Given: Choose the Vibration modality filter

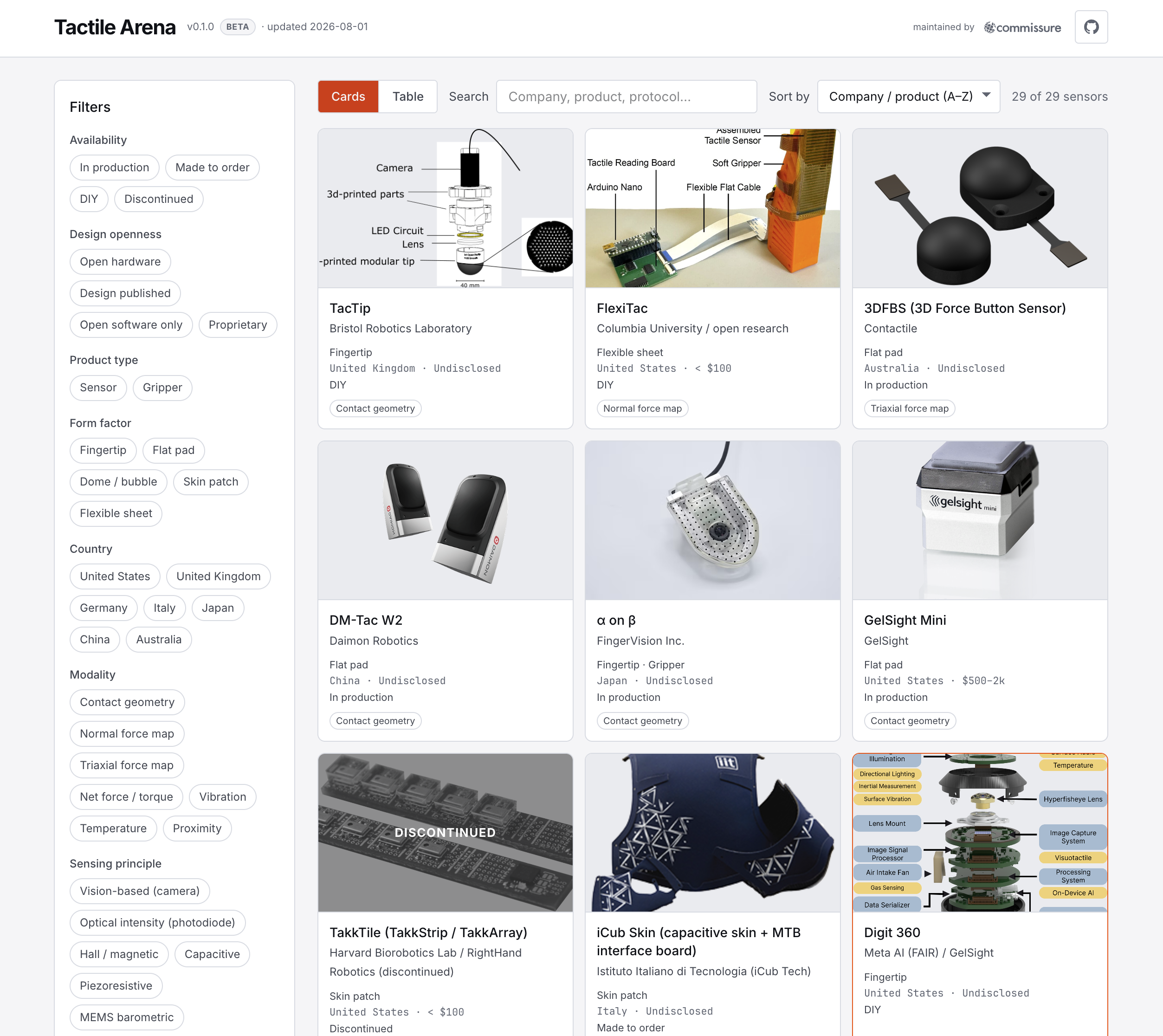Looking at the screenshot, I should [x=223, y=797].
